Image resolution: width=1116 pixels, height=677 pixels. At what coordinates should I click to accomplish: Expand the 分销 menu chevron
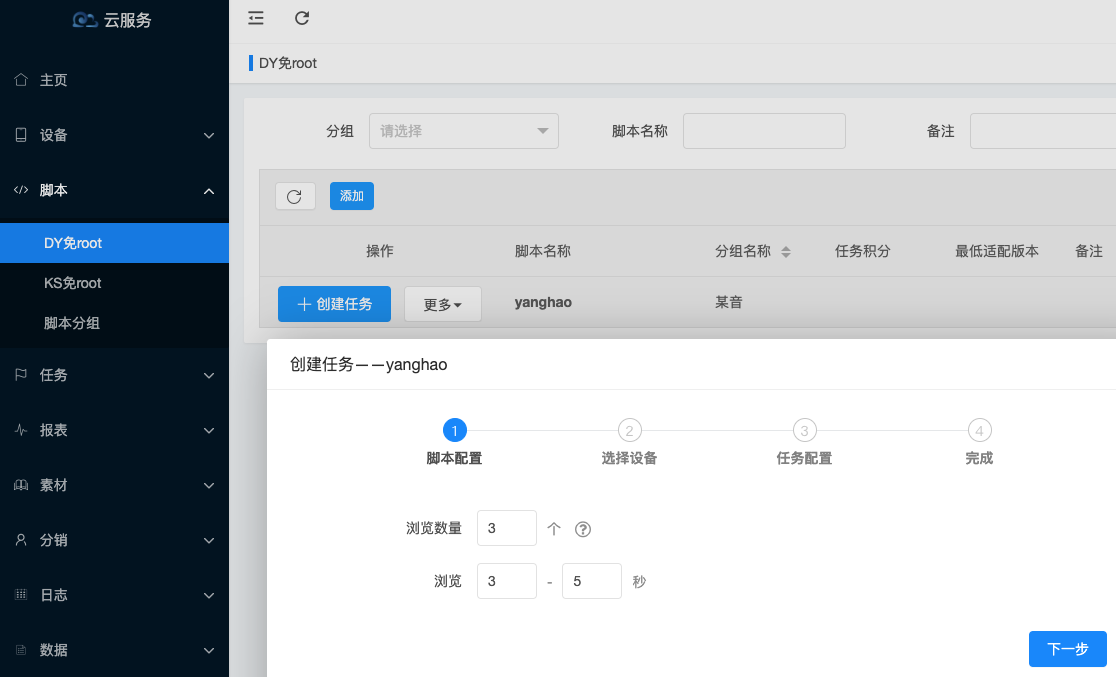209,540
